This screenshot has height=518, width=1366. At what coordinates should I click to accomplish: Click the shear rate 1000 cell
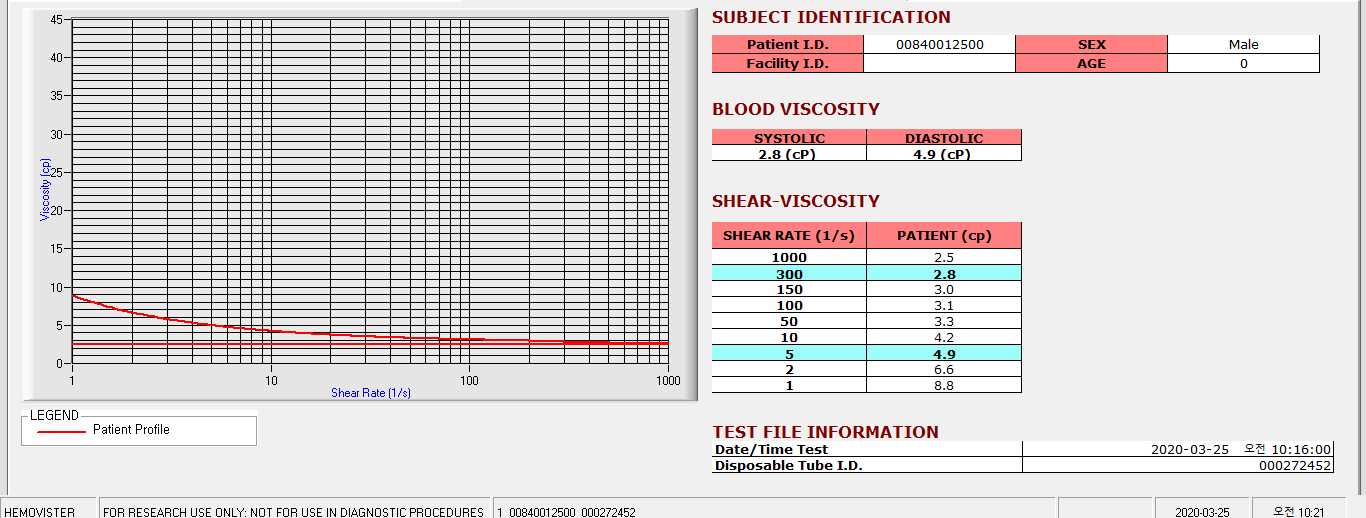coord(789,258)
